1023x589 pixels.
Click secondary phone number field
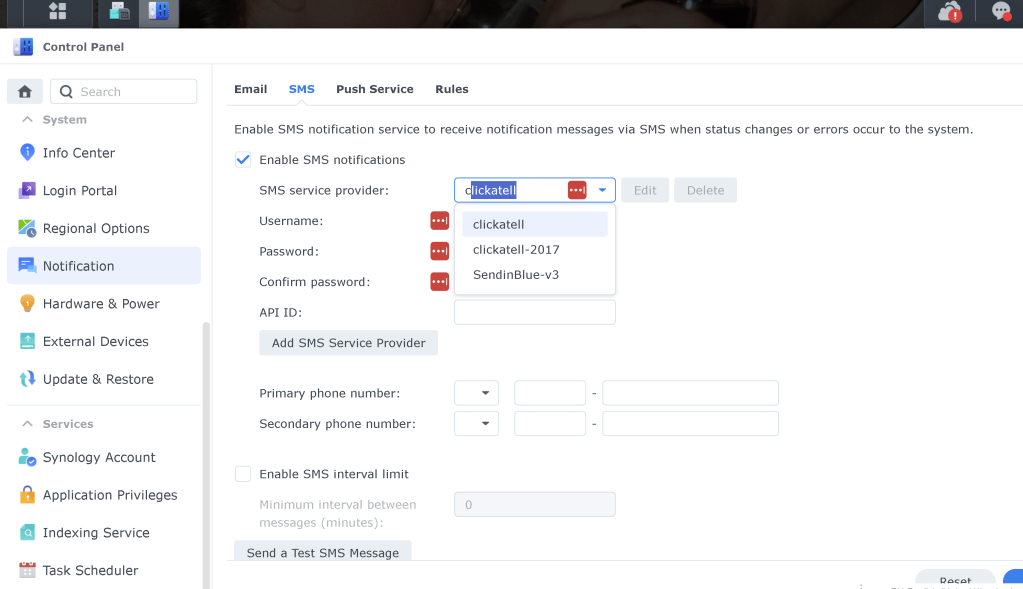(x=690, y=424)
